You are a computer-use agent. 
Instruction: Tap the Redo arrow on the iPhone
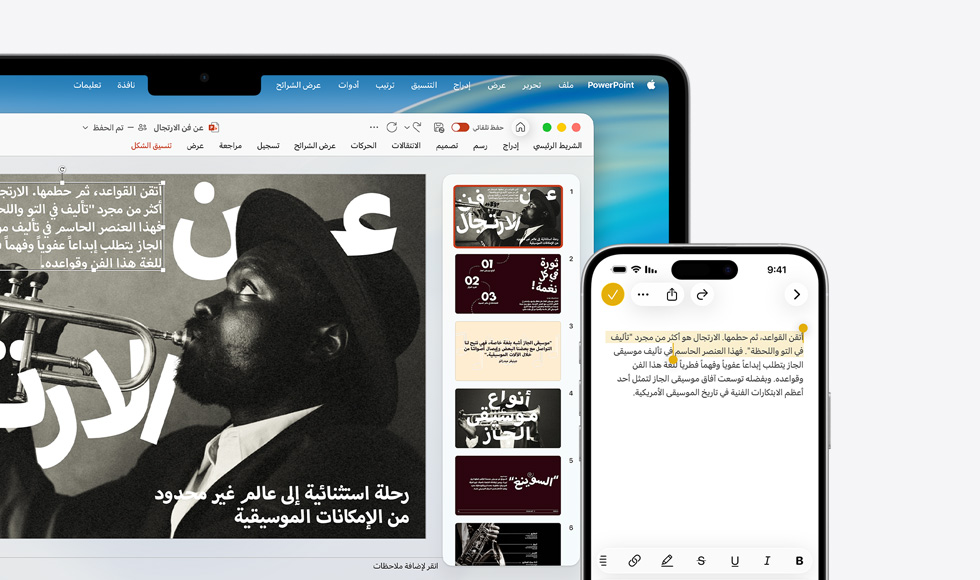pos(702,294)
